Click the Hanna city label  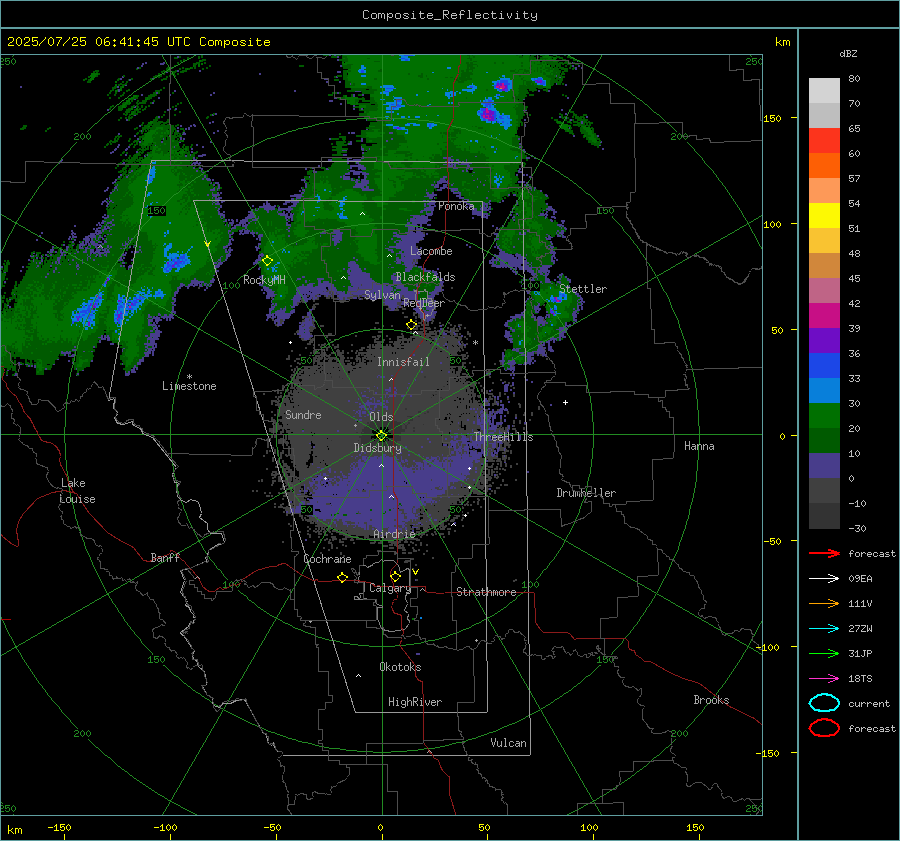point(699,446)
